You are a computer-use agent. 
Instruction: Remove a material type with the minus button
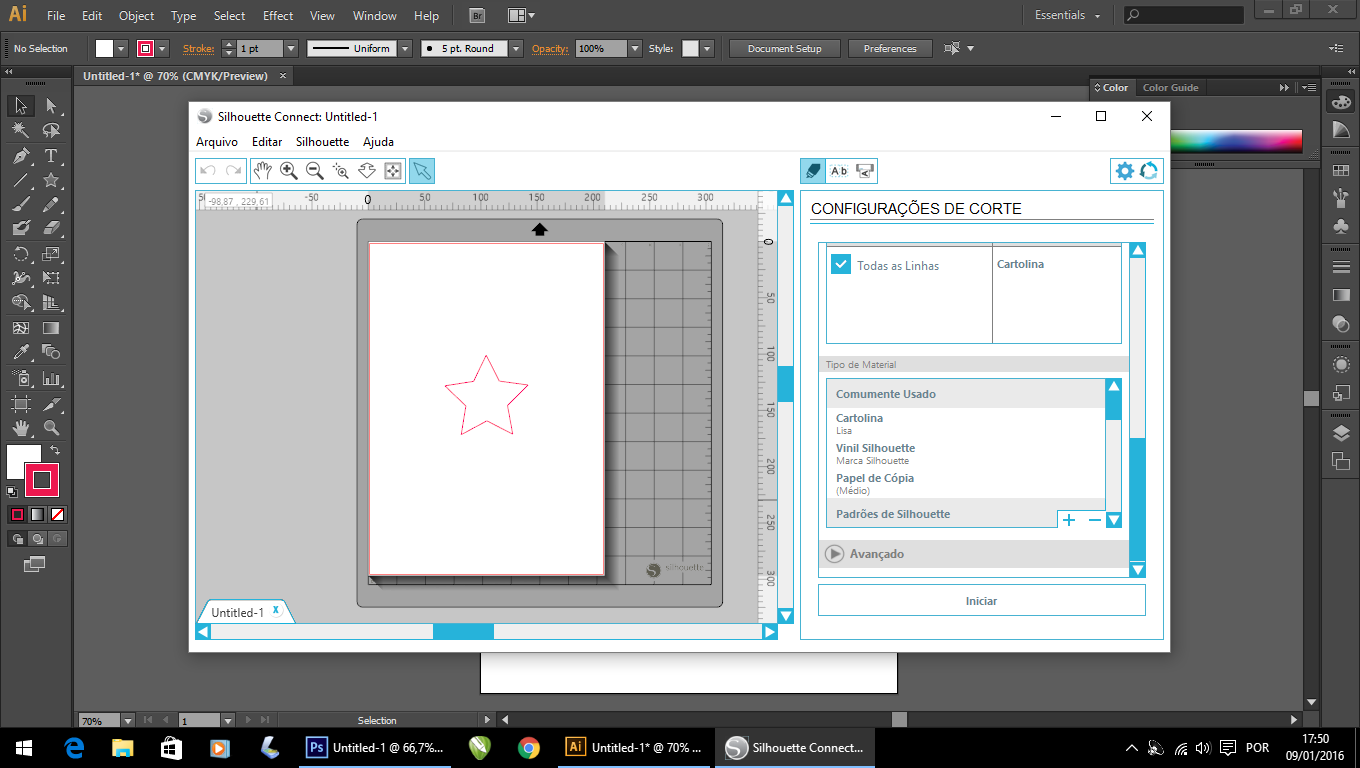[x=1094, y=520]
